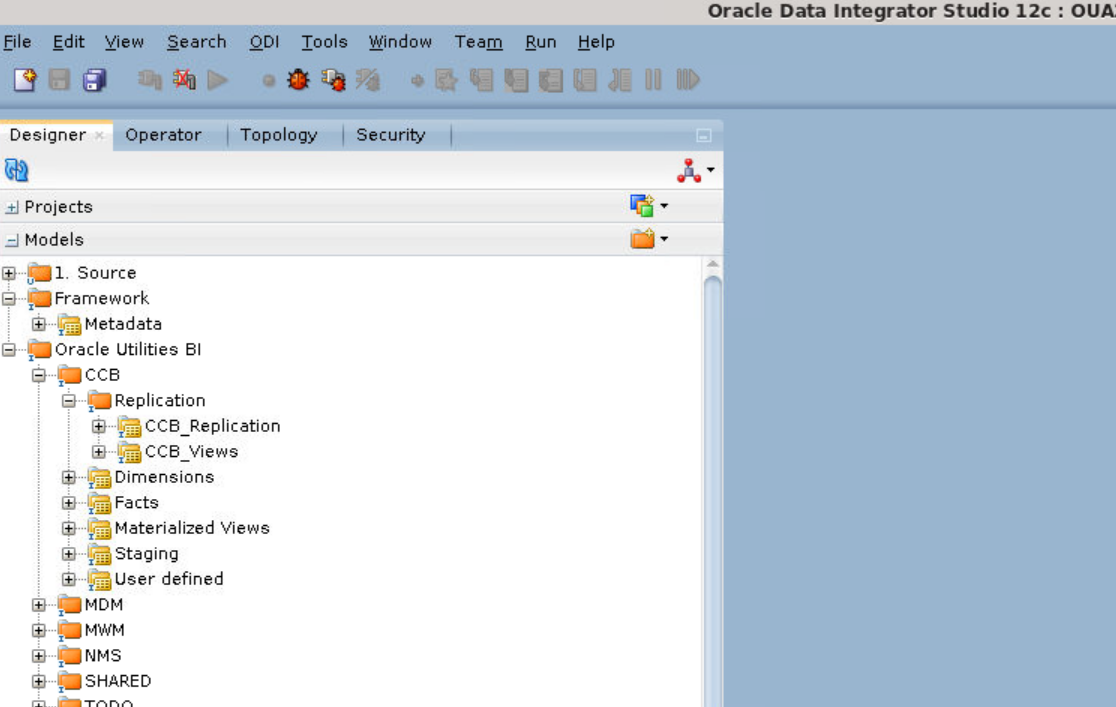Open the Run menu

(540, 42)
